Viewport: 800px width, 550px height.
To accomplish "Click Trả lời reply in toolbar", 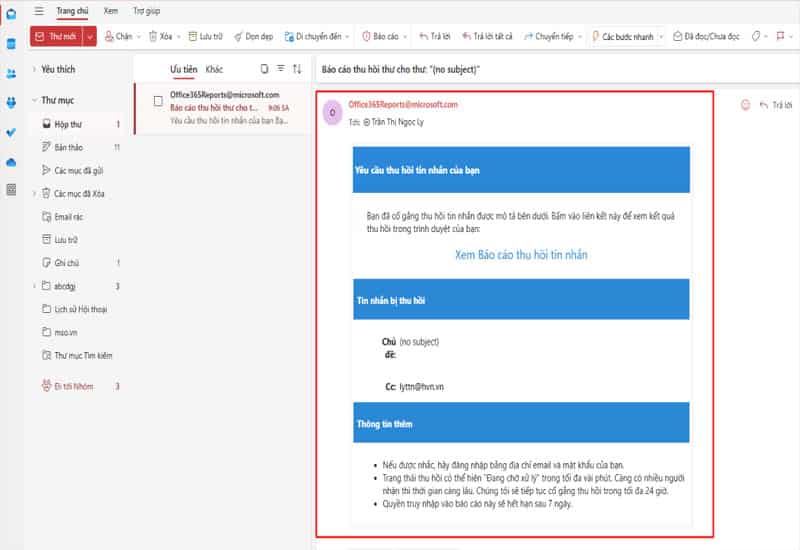I will point(435,36).
